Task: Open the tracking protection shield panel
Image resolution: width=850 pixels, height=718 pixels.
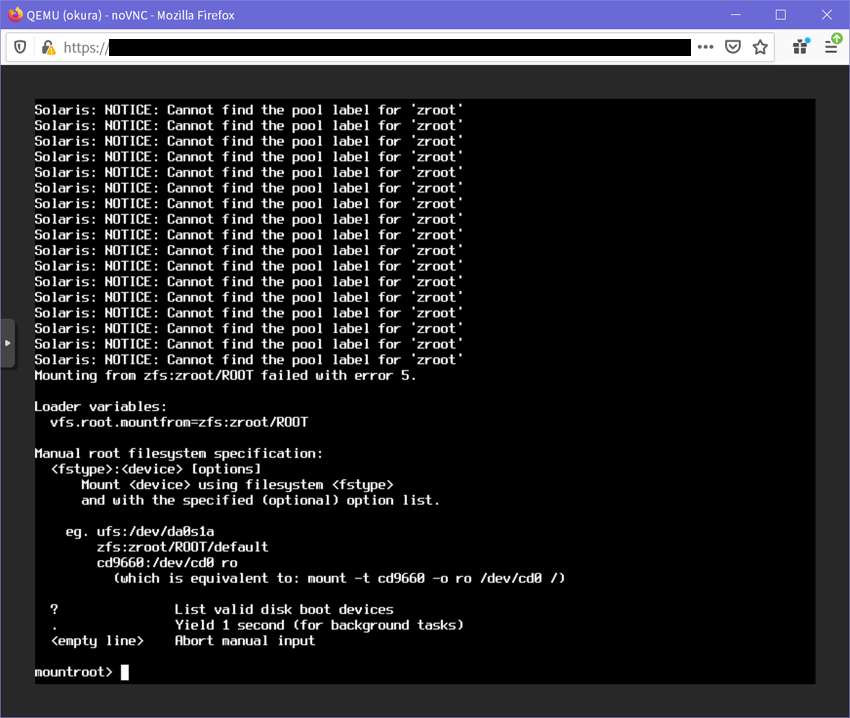Action: pos(21,47)
